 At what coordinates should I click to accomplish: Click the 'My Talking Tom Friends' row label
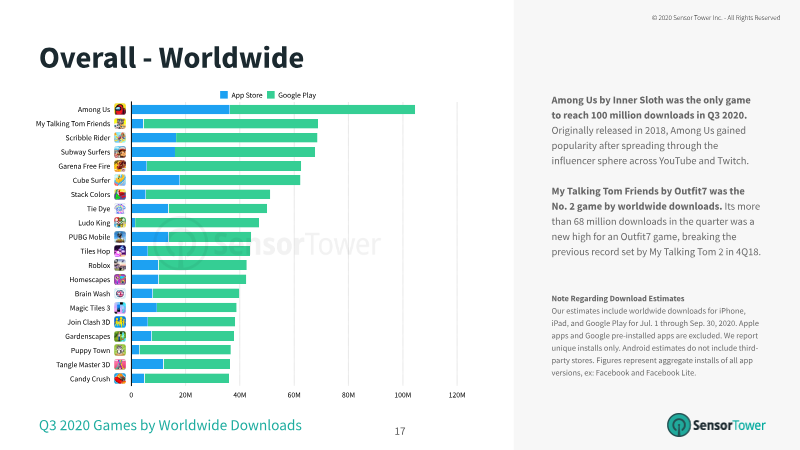coord(73,123)
